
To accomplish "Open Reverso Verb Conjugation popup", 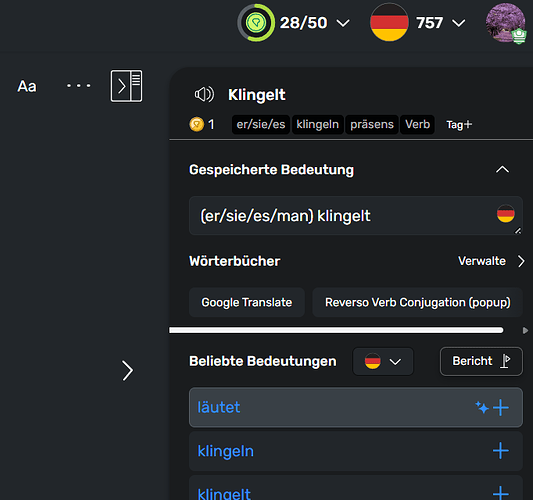I will (417, 302).
